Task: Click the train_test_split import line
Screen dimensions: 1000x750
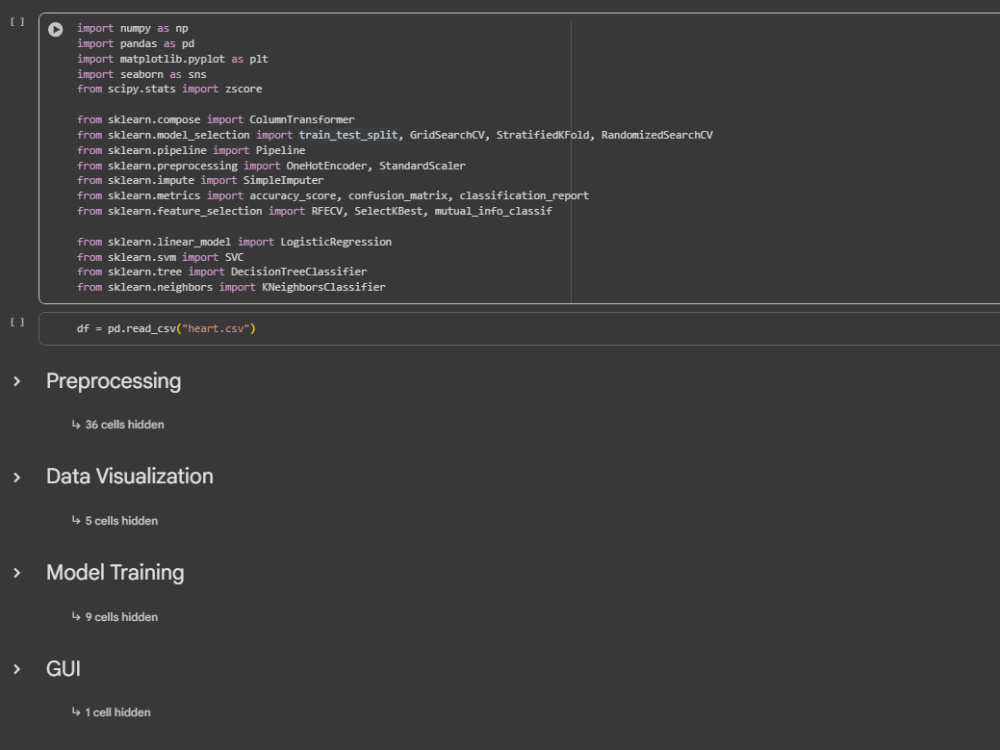Action: 395,135
